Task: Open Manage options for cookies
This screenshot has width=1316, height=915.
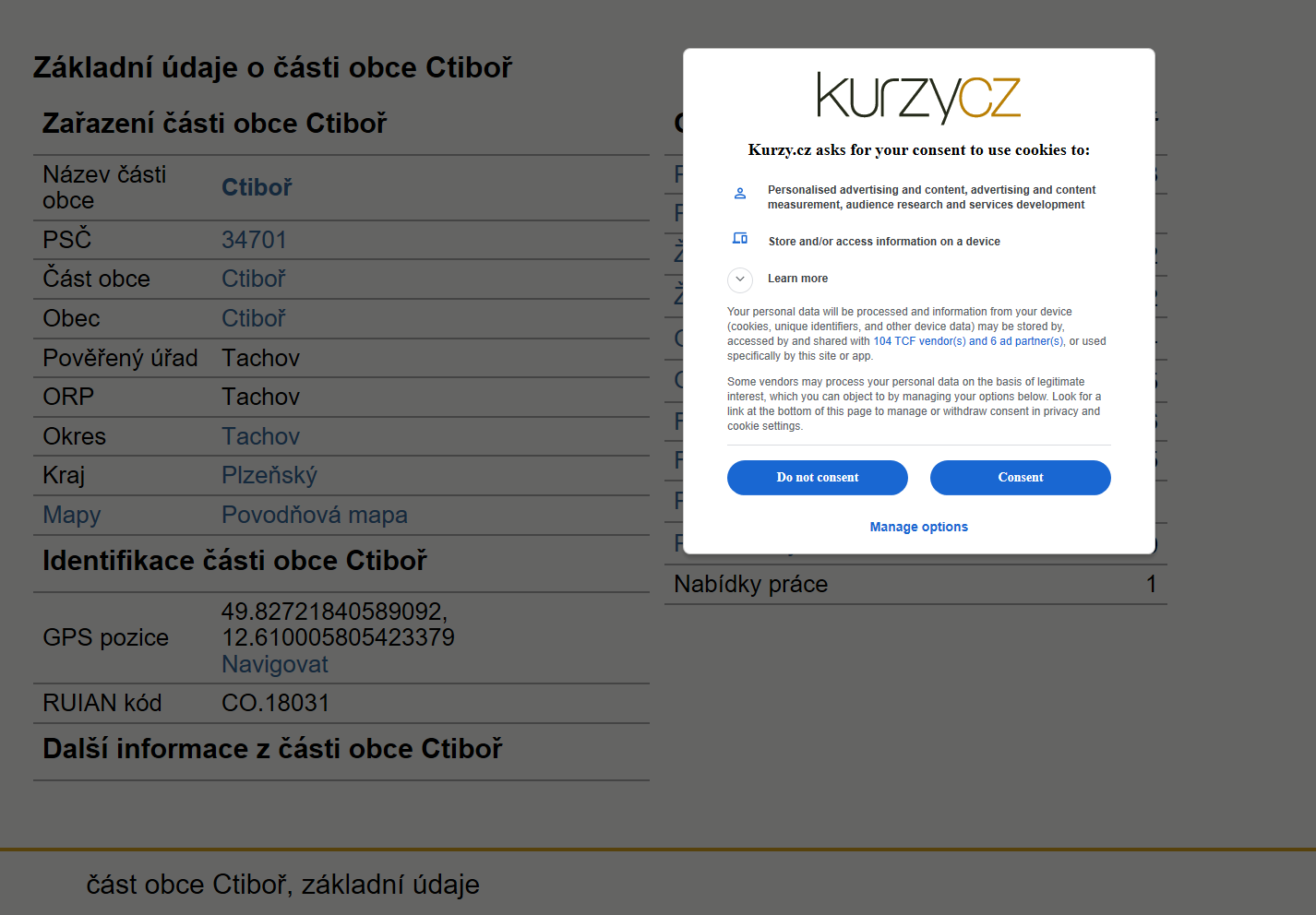Action: pos(918,527)
